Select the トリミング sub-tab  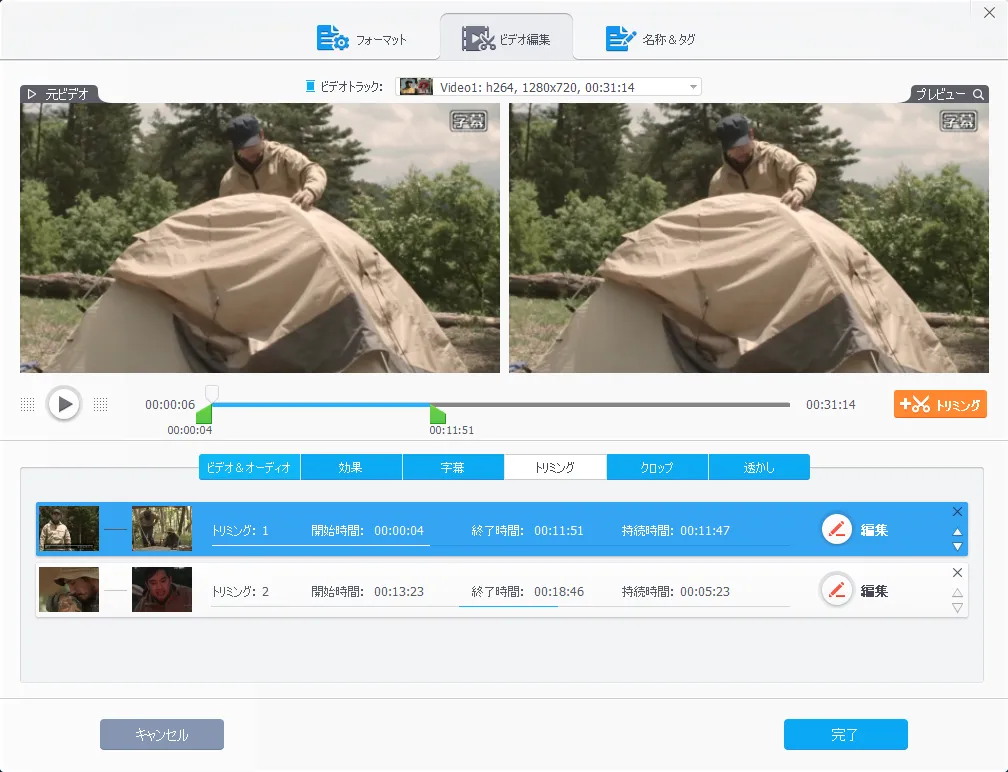point(555,467)
